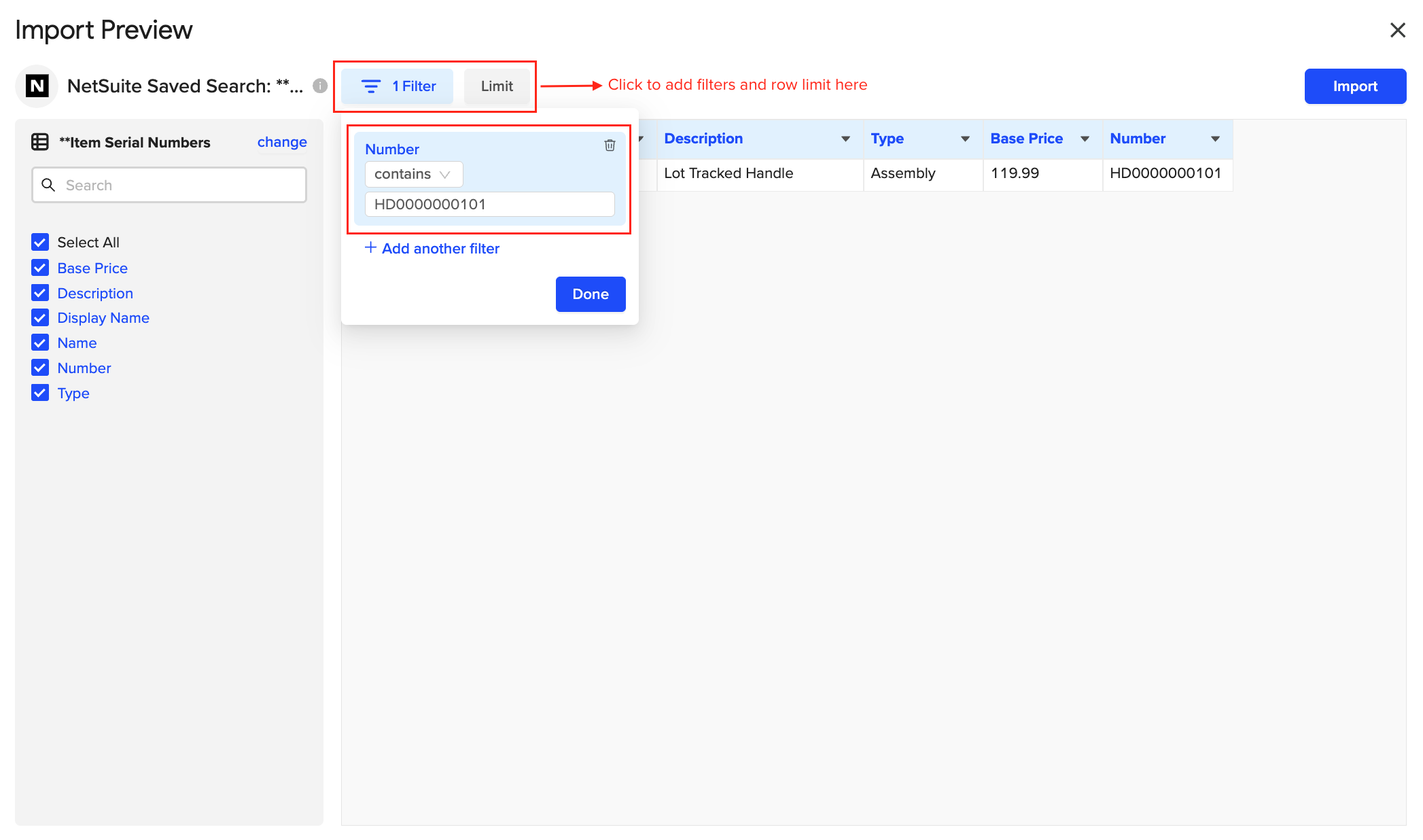Viewport: 1423px width, 840px height.
Task: Click the change link for the saved search
Action: tap(282, 142)
